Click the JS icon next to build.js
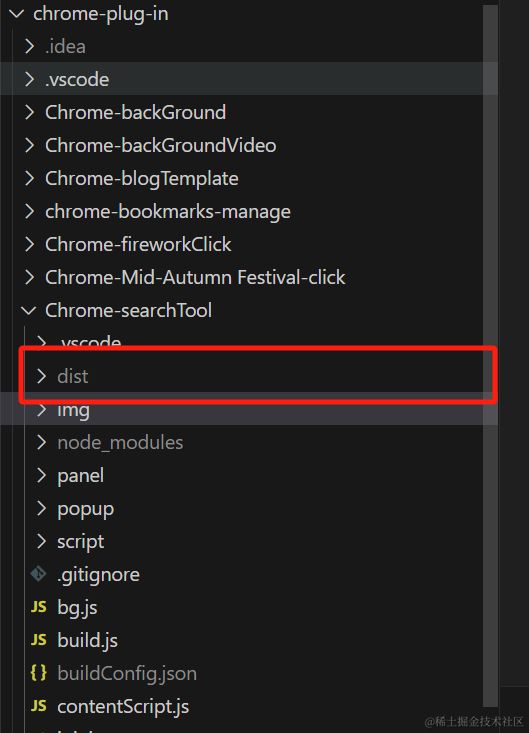 tap(38, 640)
